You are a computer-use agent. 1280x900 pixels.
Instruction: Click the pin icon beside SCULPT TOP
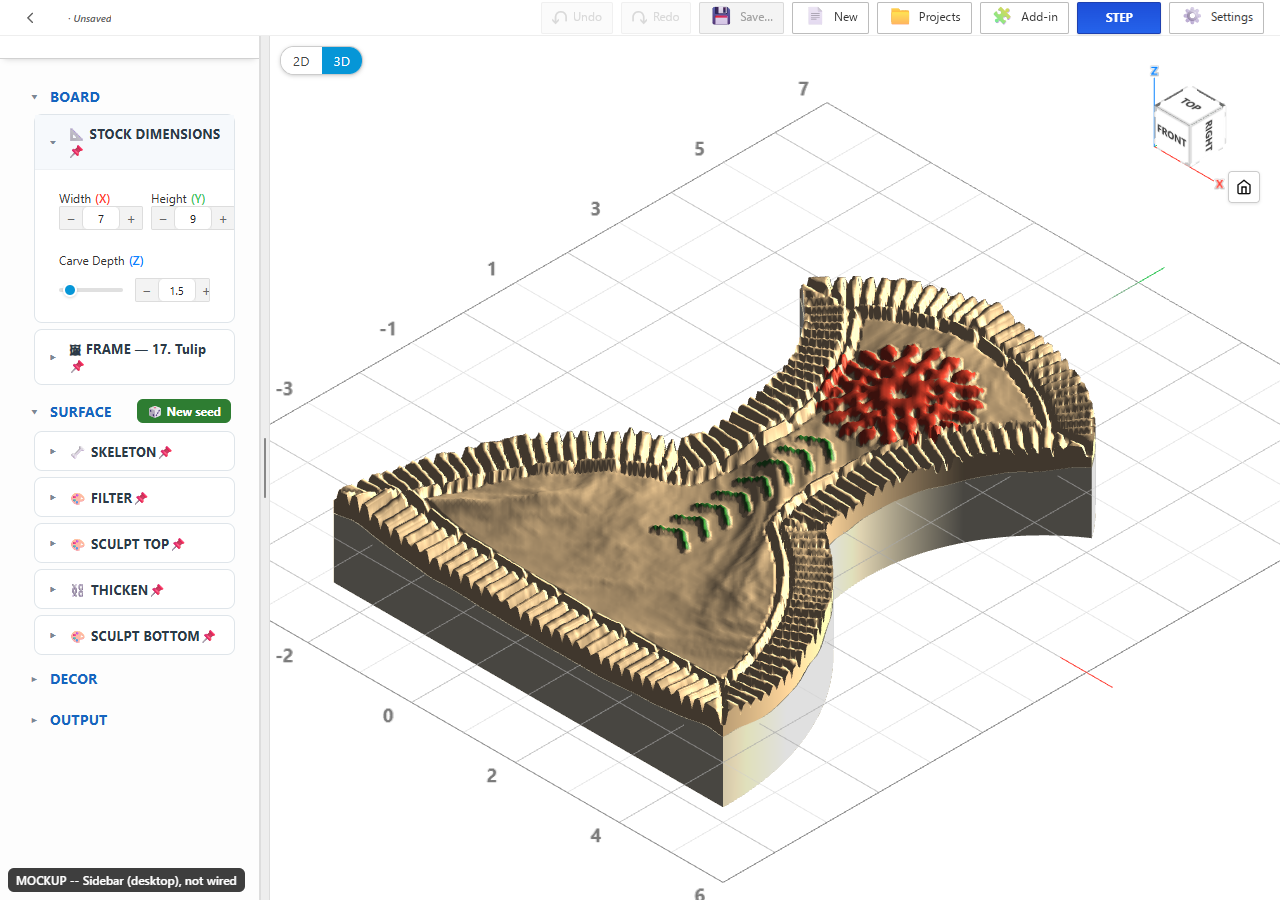[x=178, y=544]
